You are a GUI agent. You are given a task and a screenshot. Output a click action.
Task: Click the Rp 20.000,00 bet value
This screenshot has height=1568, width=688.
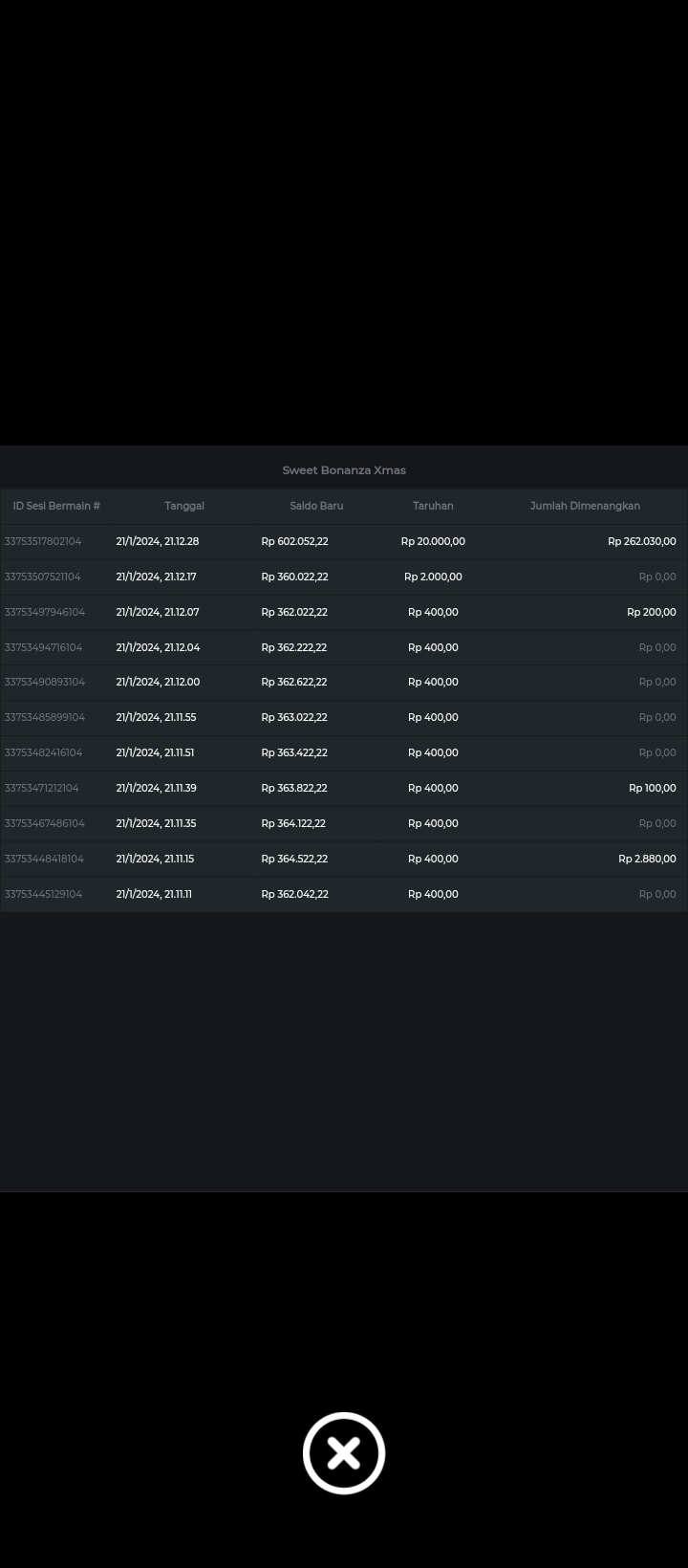[433, 541]
